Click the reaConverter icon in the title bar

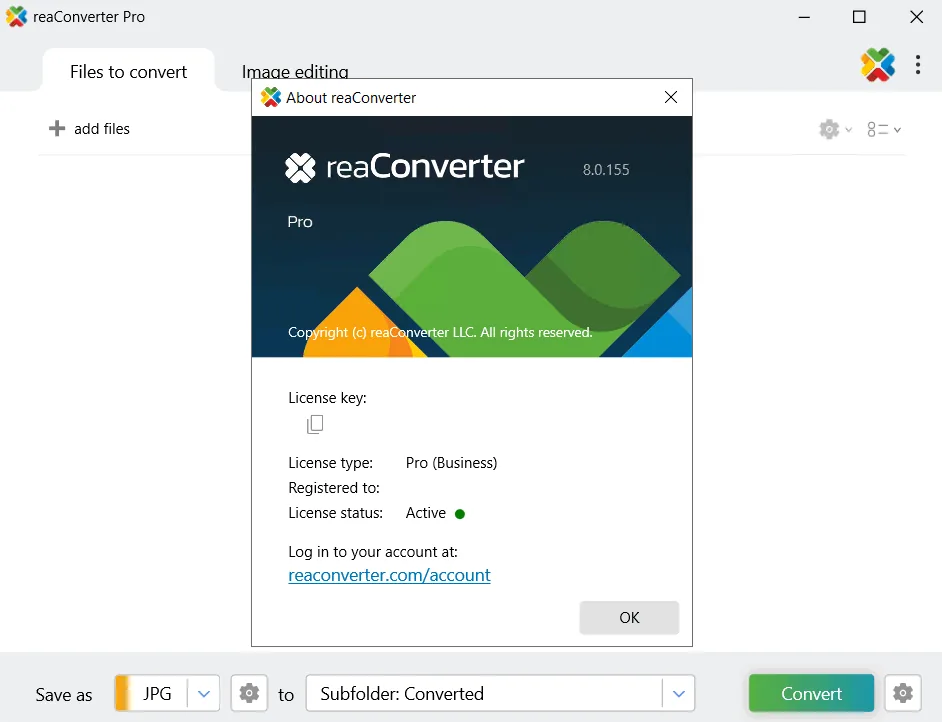[x=16, y=16]
